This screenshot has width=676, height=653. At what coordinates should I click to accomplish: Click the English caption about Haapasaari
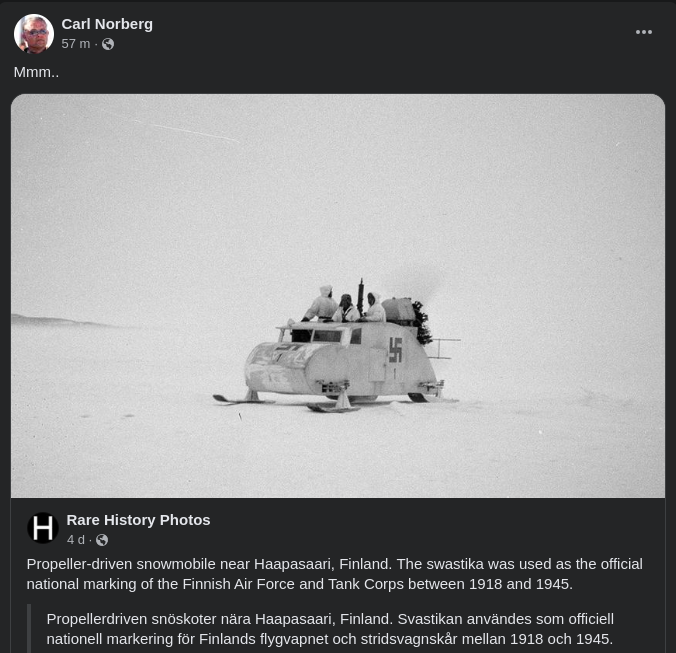[x=335, y=574]
